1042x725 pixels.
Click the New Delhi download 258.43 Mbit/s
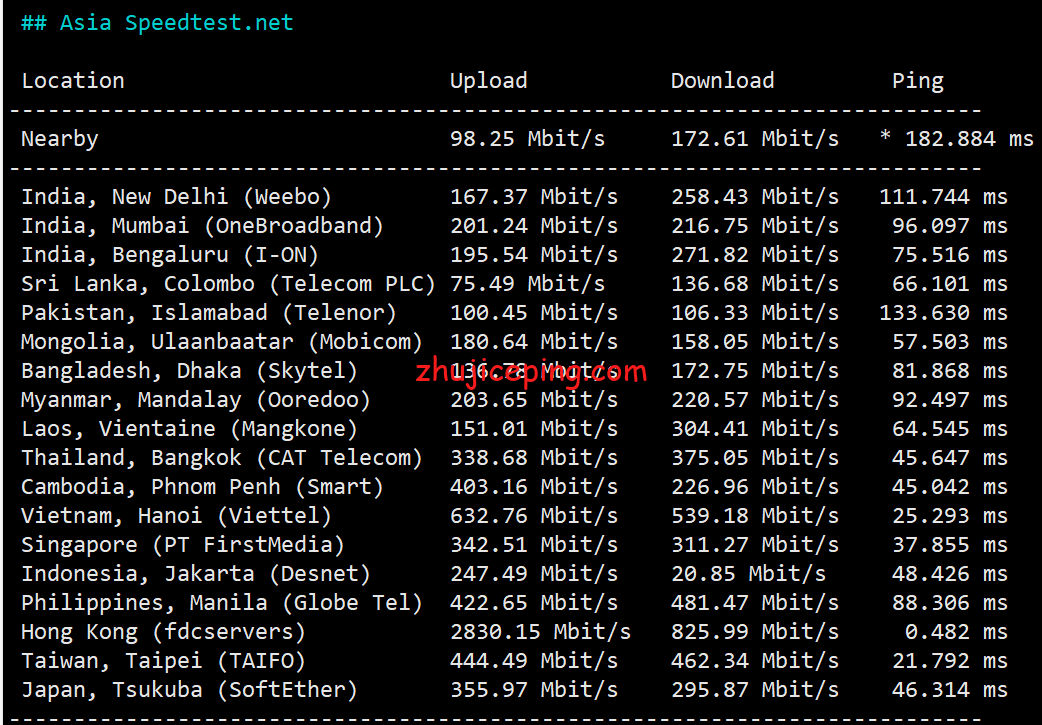pos(755,197)
